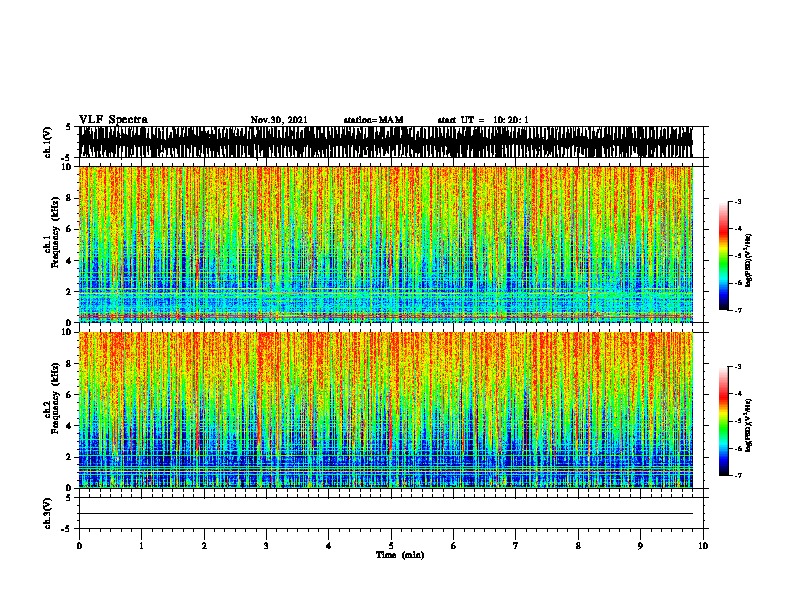Click time axis tick label "4"
This screenshot has width=792, height=612.
pyautogui.click(x=329, y=545)
